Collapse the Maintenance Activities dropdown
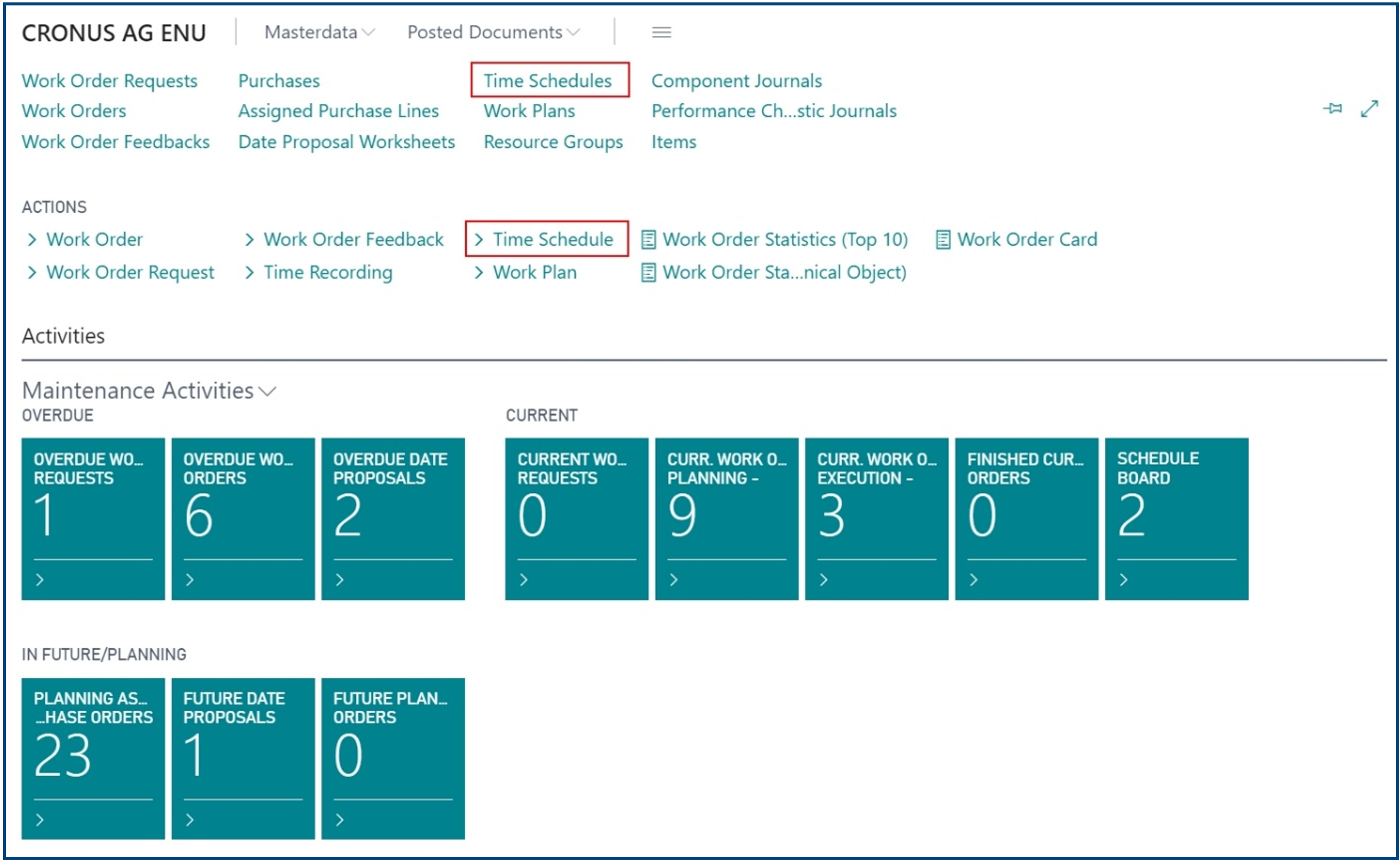The image size is (1400, 861). [x=149, y=391]
